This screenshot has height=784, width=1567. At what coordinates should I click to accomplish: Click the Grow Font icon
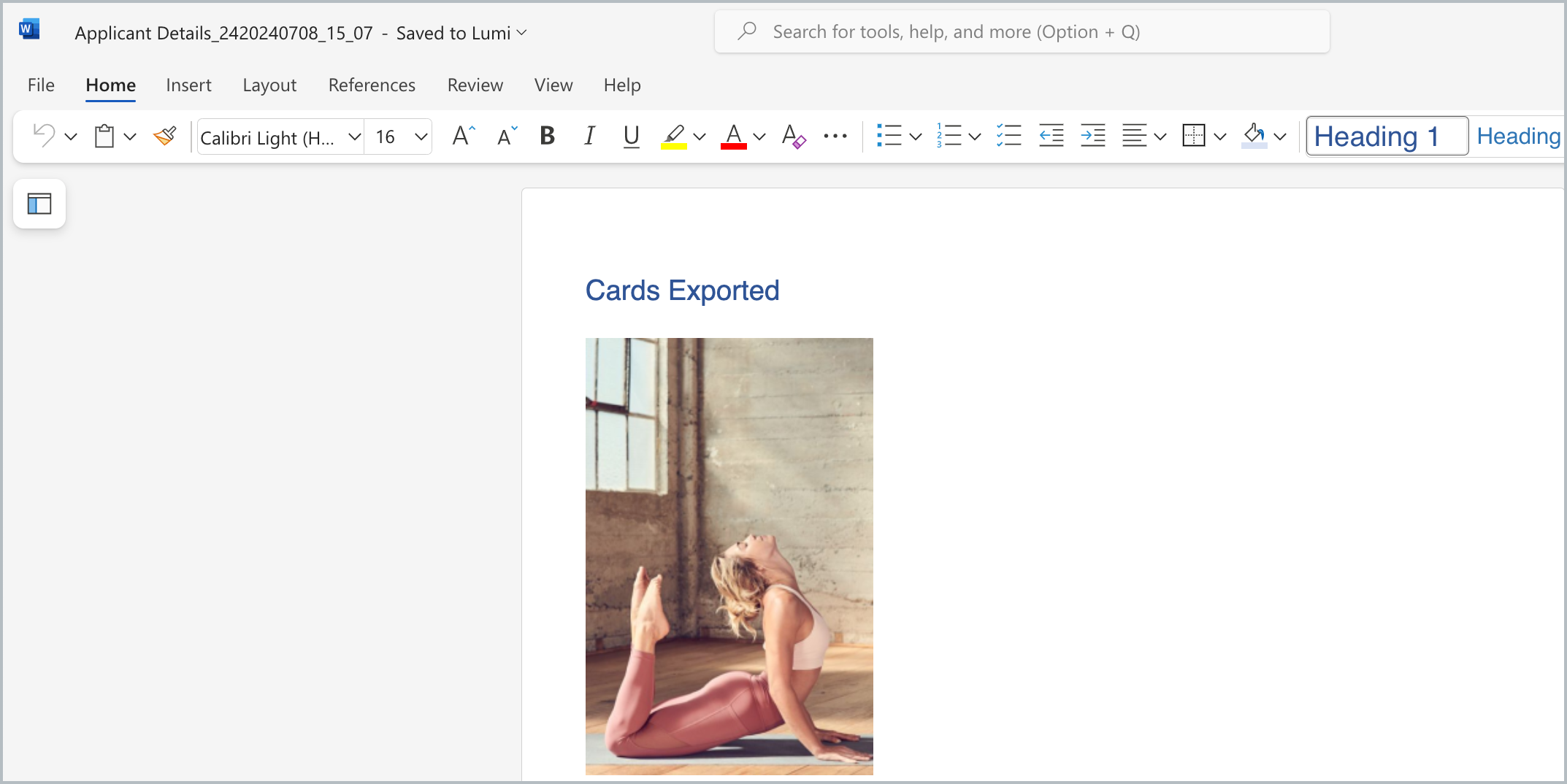463,137
